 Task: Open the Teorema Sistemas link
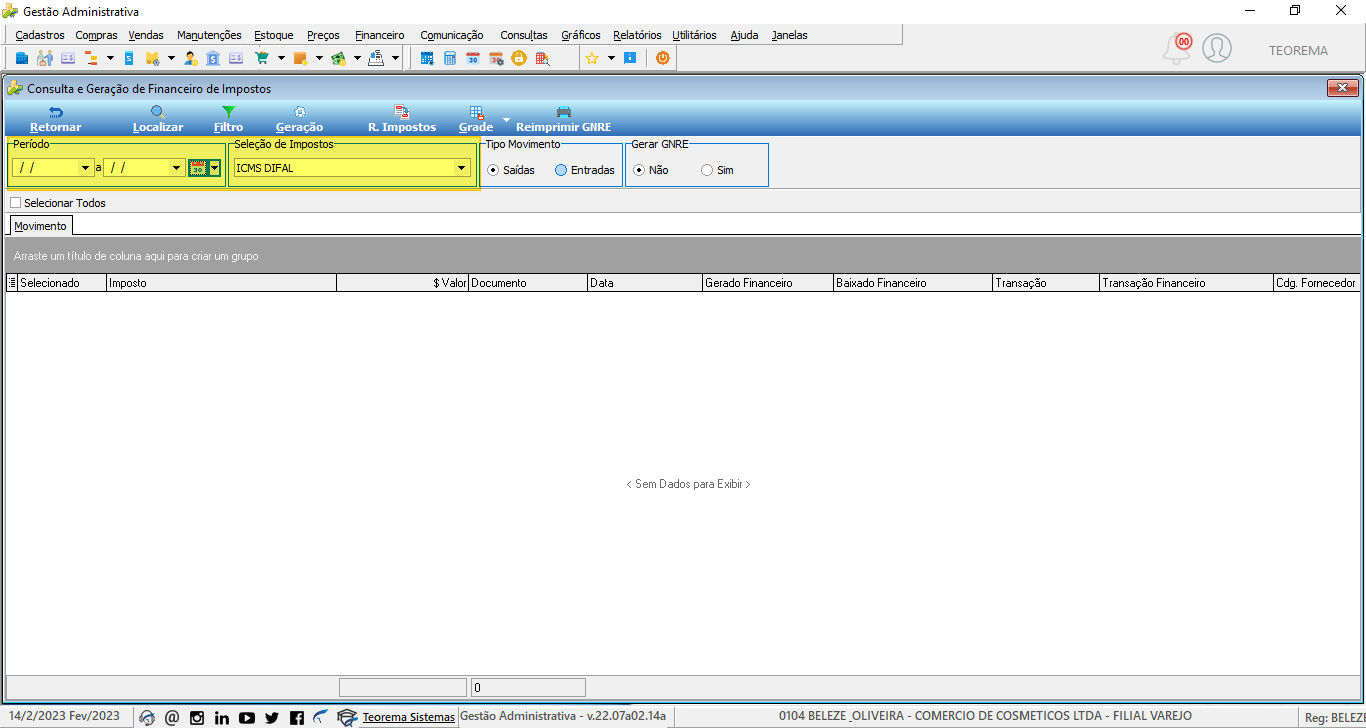(x=408, y=717)
